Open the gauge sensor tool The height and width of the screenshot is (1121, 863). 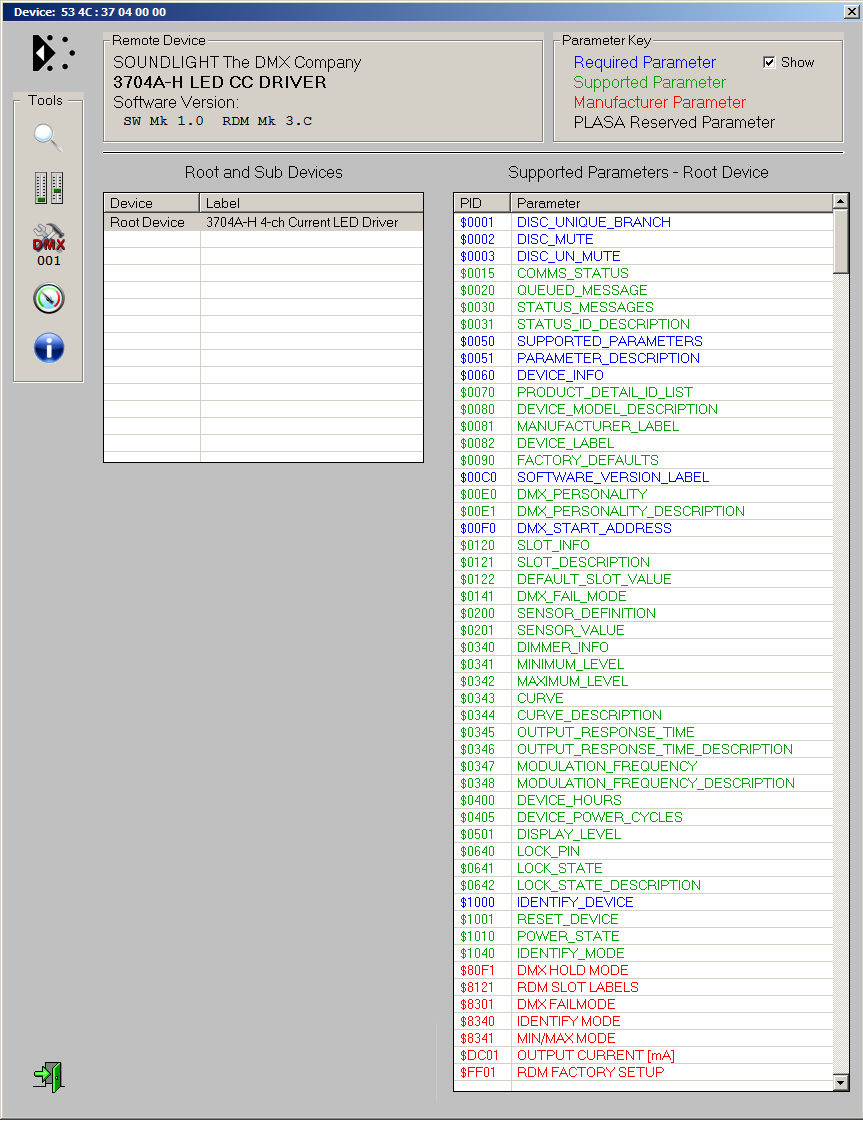48,298
